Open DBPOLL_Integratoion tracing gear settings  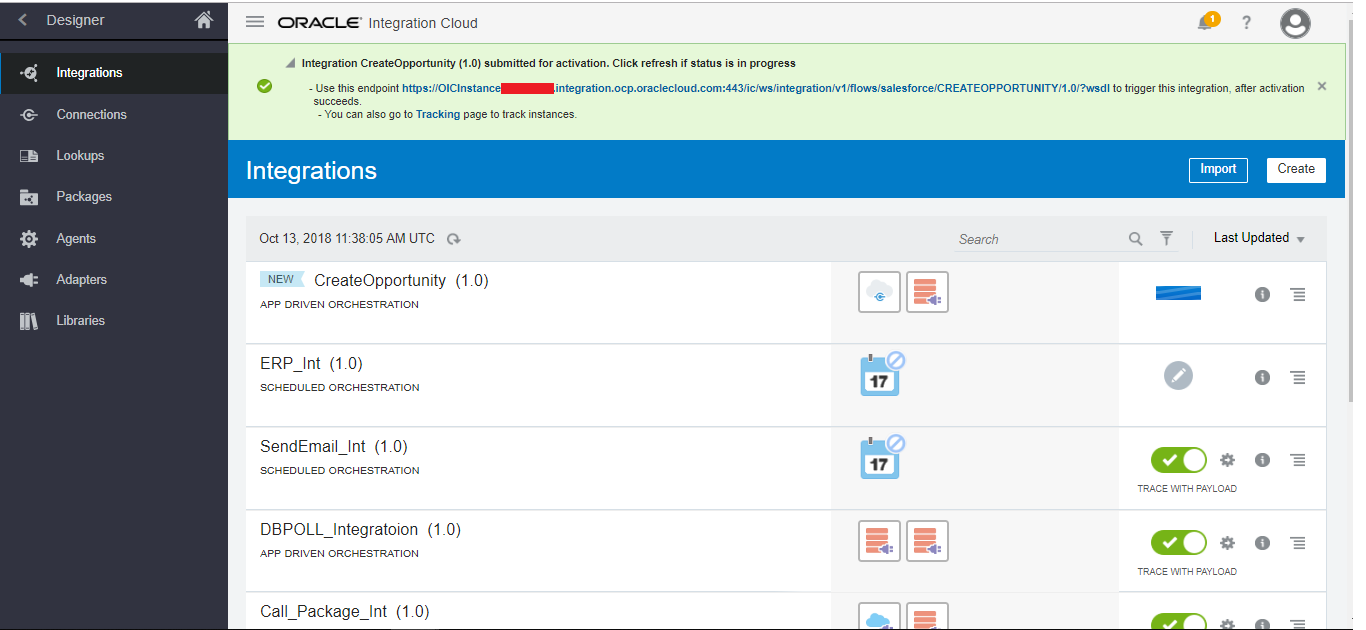[x=1228, y=543]
